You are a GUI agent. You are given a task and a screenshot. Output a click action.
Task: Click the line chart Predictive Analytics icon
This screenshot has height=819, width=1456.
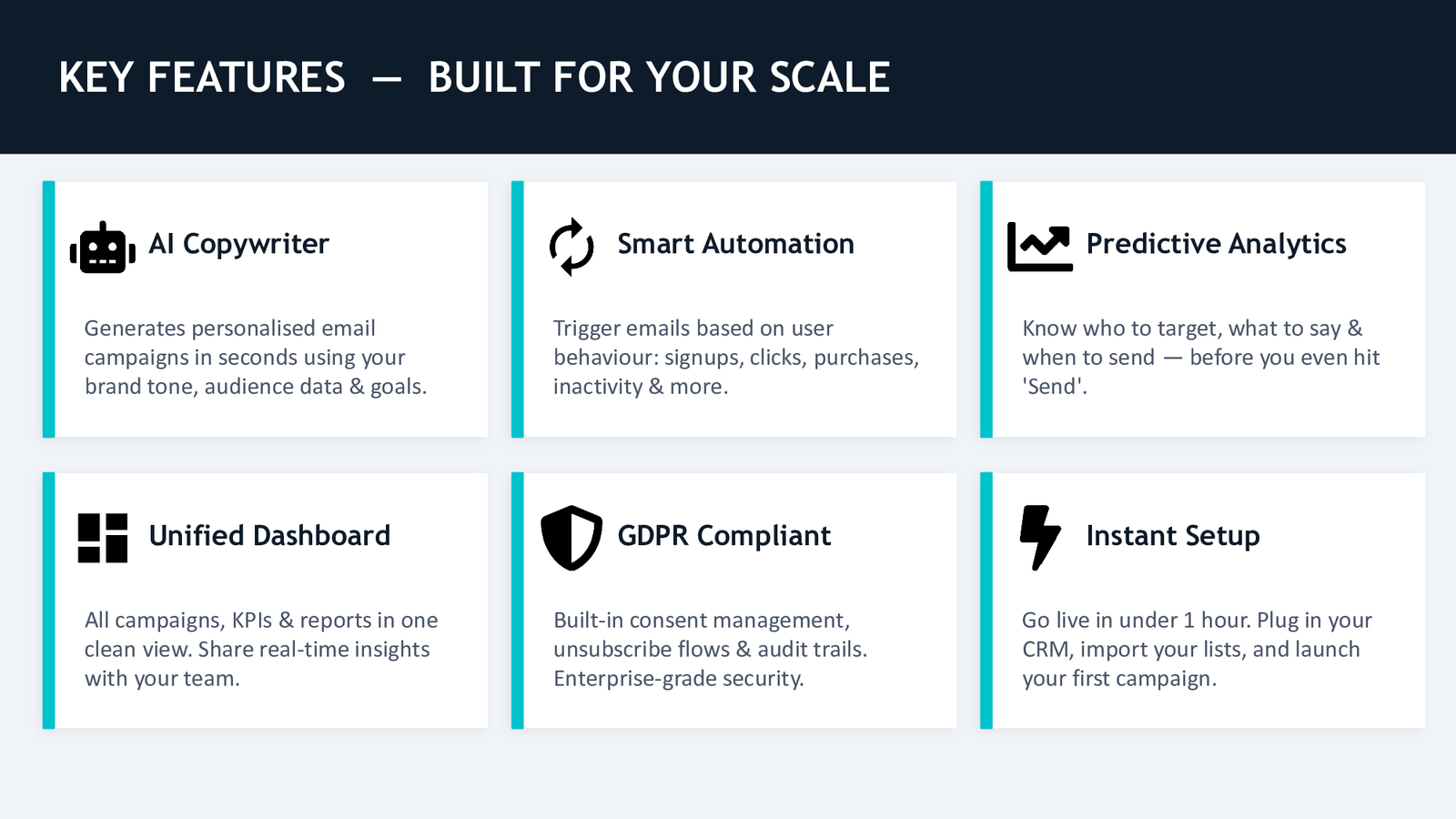coord(1040,247)
